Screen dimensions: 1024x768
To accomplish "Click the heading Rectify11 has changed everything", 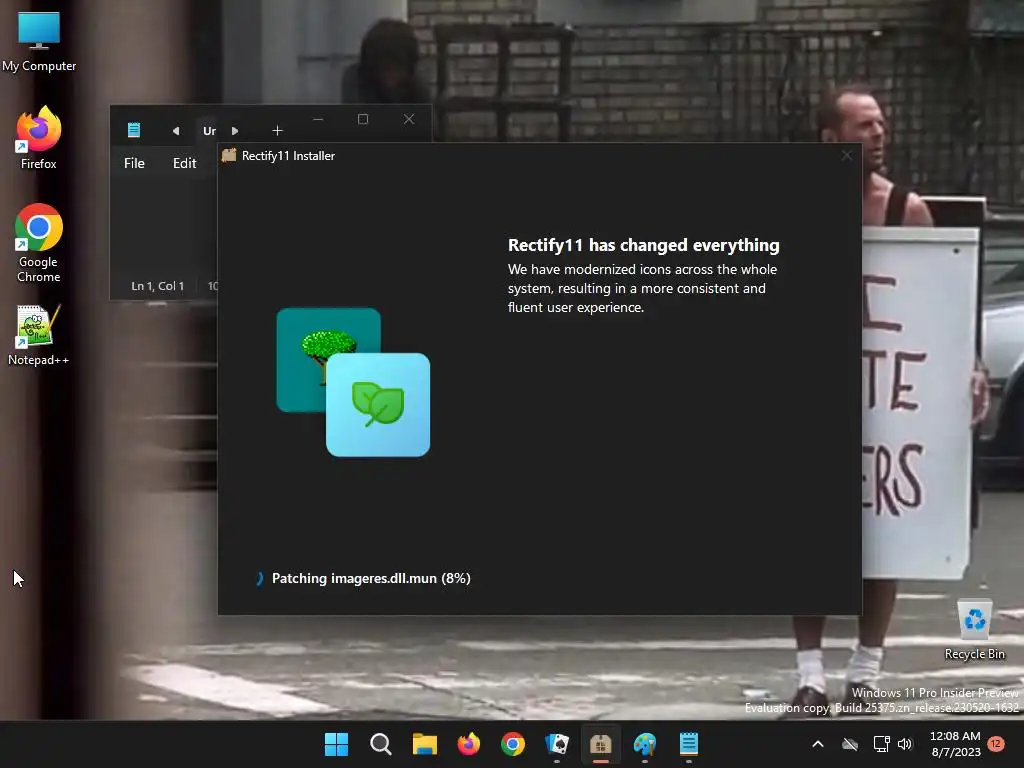I will 643,245.
